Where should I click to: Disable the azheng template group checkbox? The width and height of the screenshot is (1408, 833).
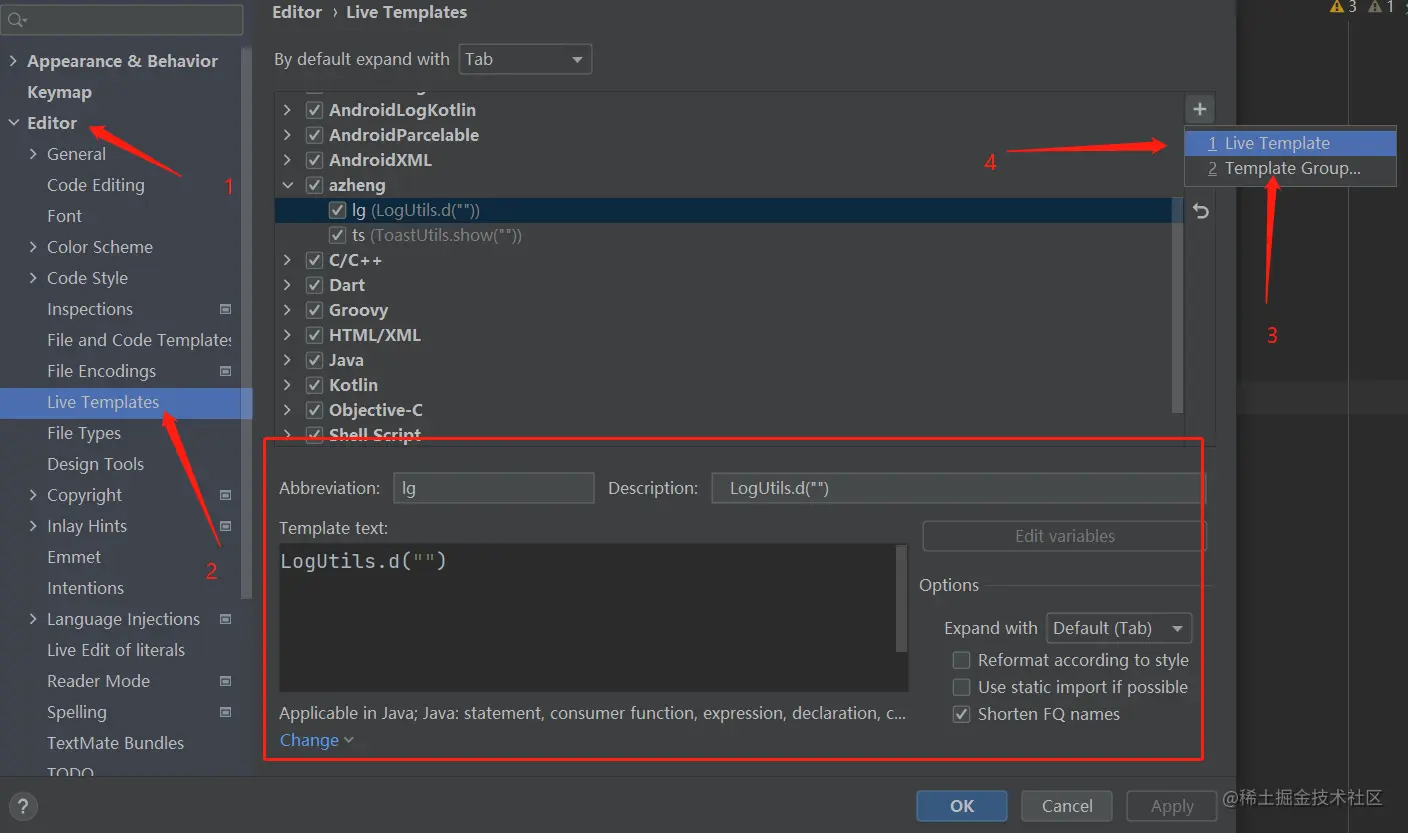(314, 185)
